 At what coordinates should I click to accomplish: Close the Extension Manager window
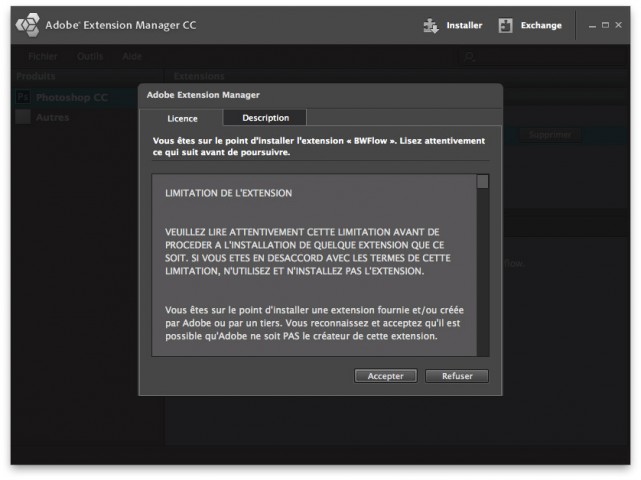619,25
